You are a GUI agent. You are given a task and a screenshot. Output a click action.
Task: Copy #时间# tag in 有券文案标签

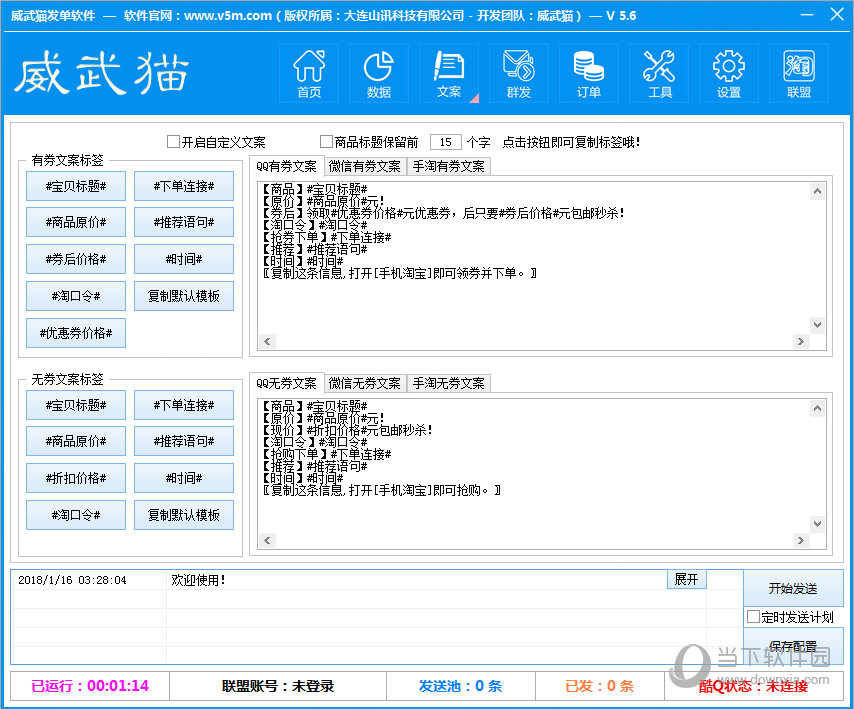click(184, 259)
